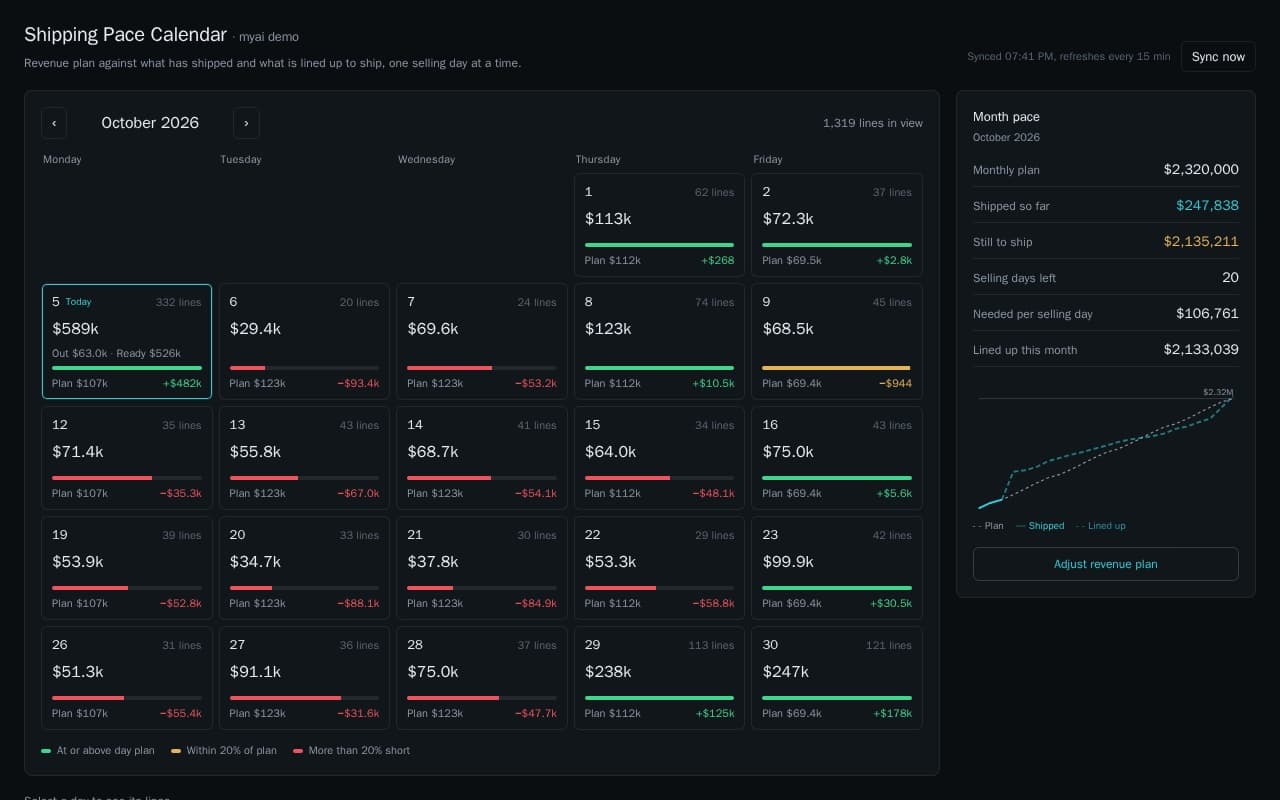Click the Still to ship value $2,135,211

(x=1201, y=242)
